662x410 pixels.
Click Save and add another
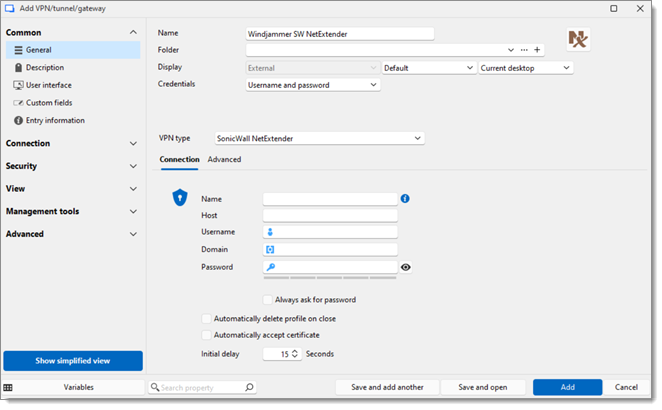click(x=387, y=387)
